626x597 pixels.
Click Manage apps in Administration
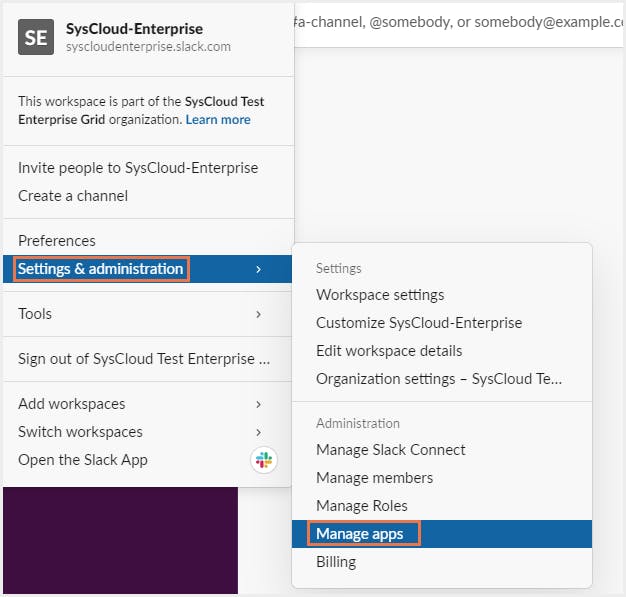point(360,534)
